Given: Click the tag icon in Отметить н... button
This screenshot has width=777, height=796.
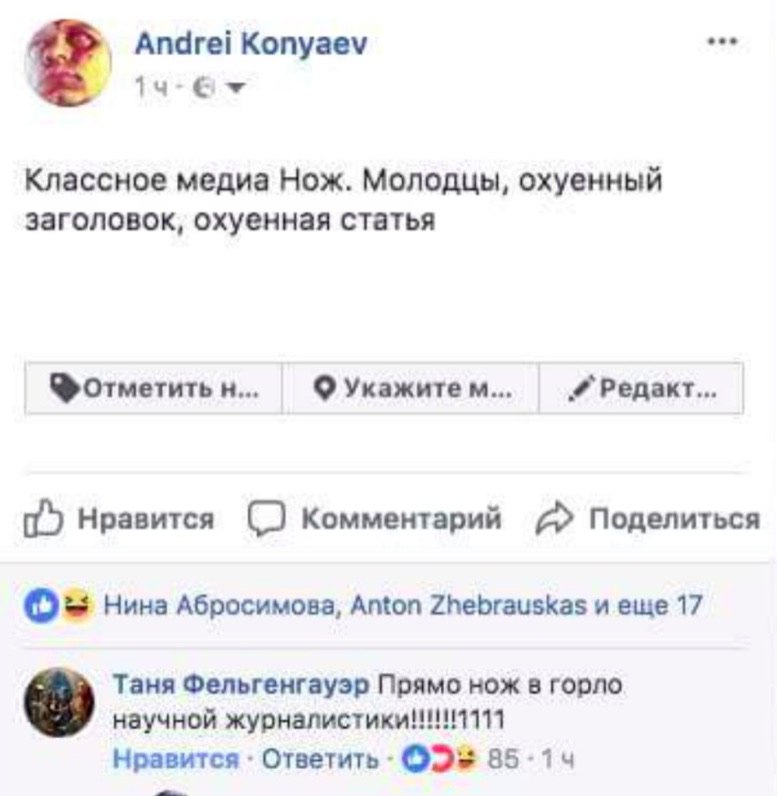Looking at the screenshot, I should [x=64, y=388].
